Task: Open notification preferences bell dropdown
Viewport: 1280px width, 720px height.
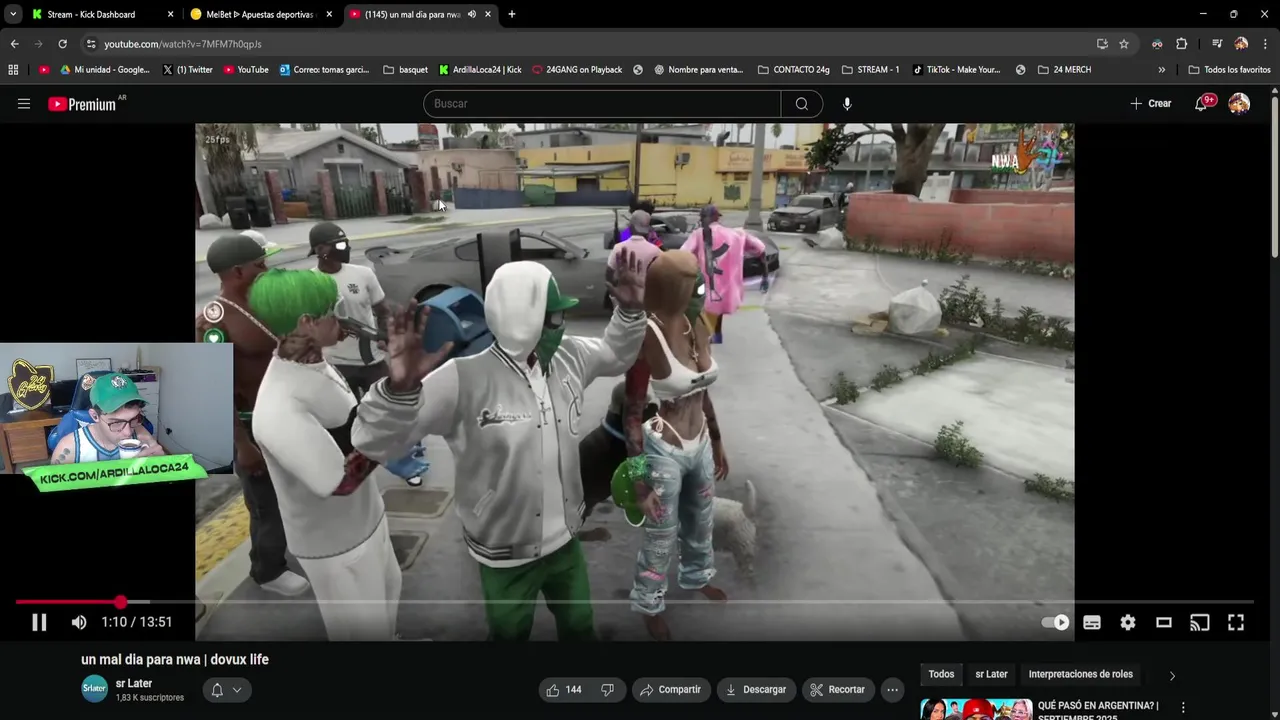Action: tap(227, 690)
